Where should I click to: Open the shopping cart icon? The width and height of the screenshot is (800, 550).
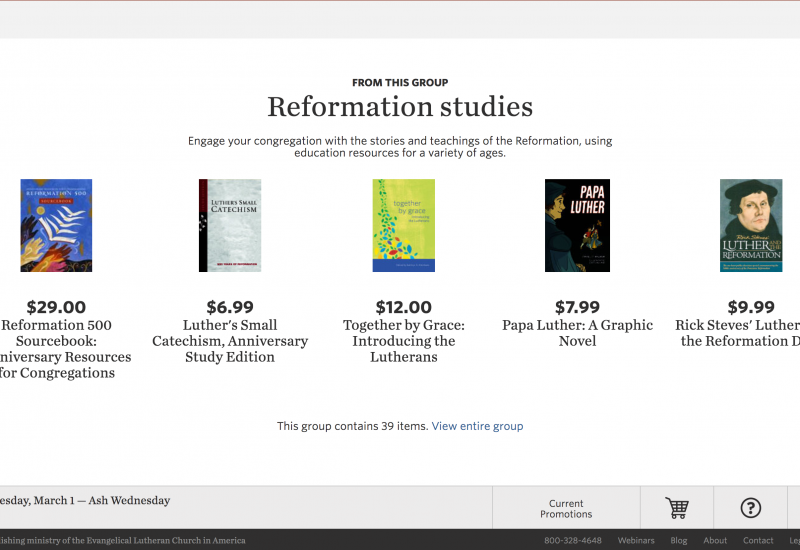click(x=677, y=508)
